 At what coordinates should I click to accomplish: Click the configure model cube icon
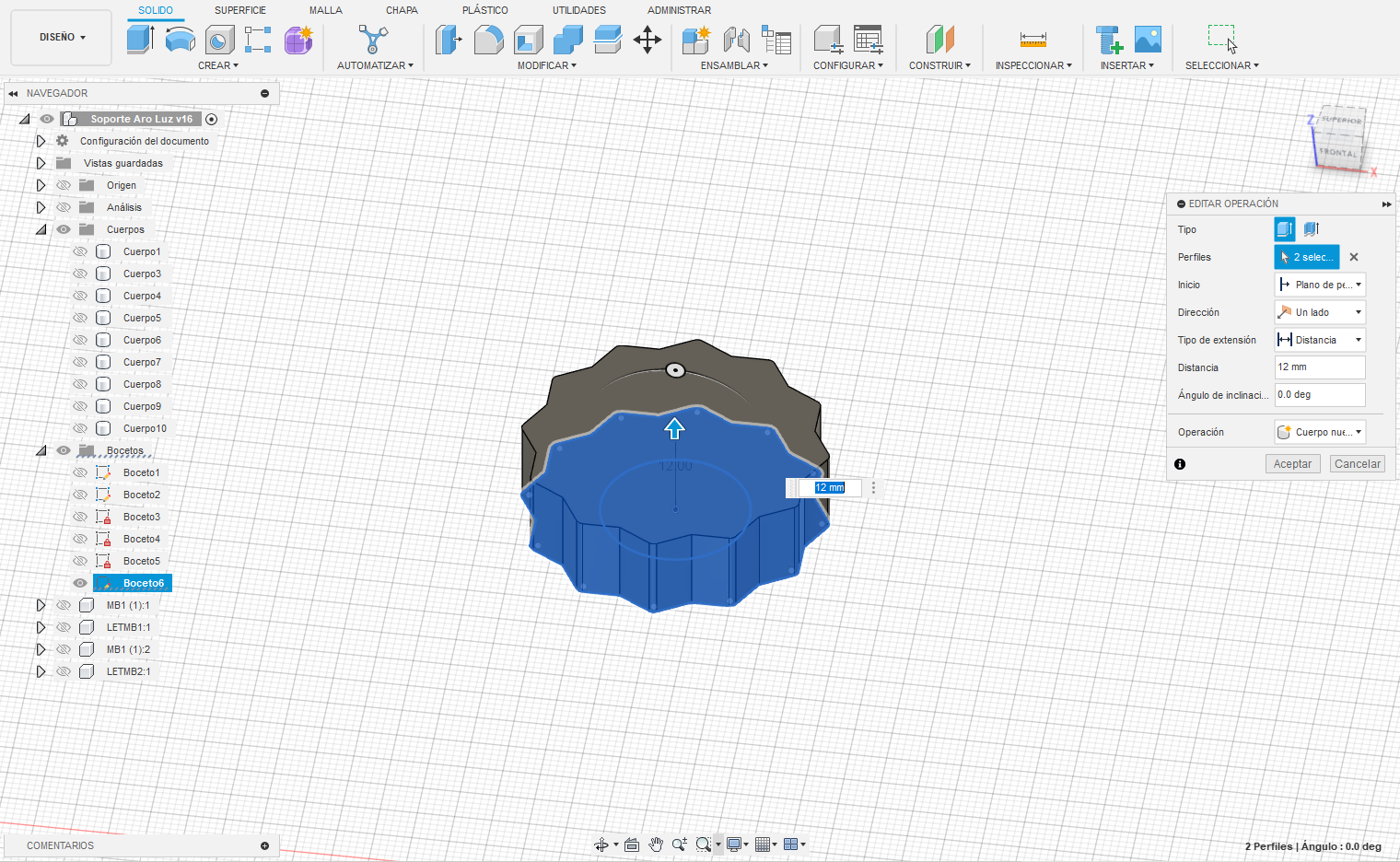pyautogui.click(x=828, y=40)
